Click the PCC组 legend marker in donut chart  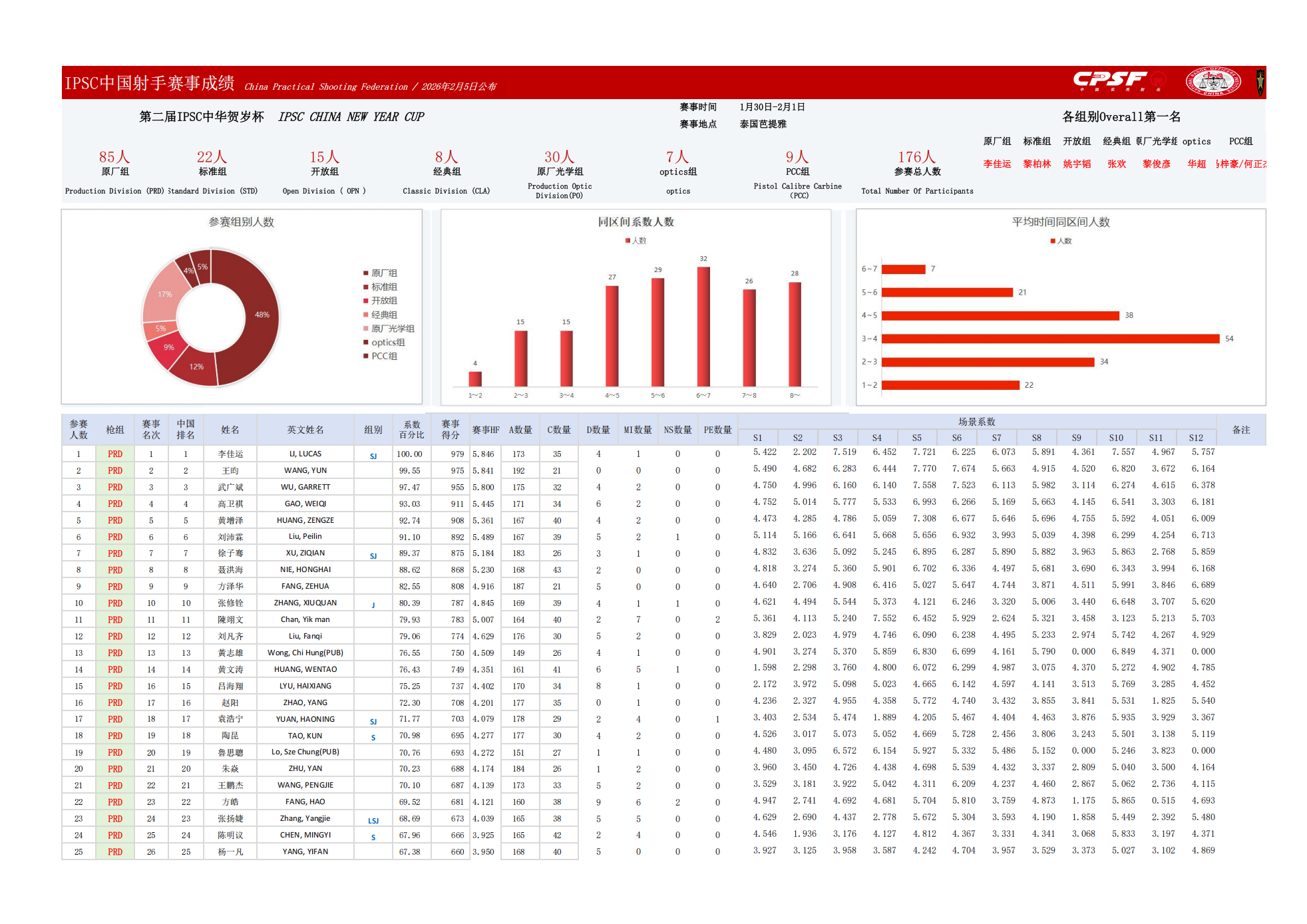pyautogui.click(x=365, y=357)
